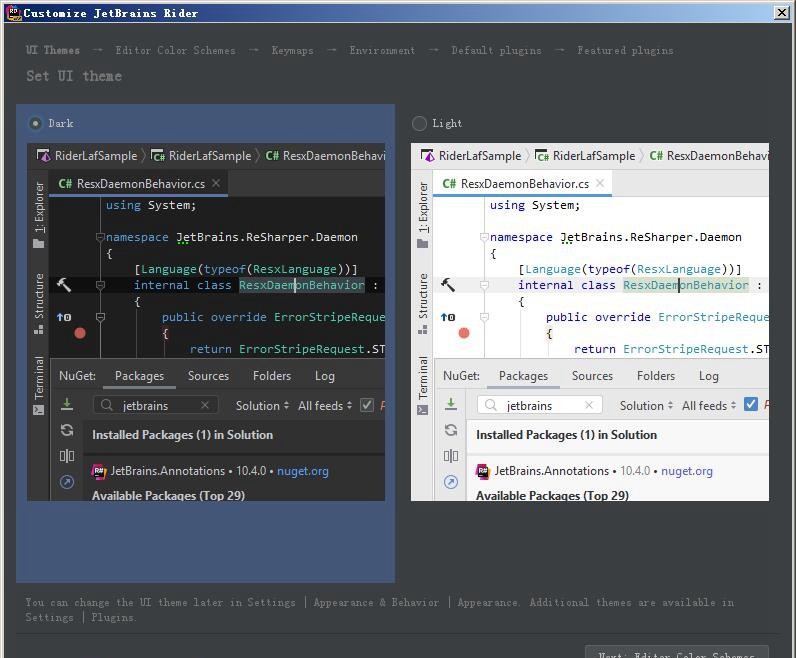The width and height of the screenshot is (796, 658).
Task: Click C# project icon in dark breadcrumb
Action: 158,155
